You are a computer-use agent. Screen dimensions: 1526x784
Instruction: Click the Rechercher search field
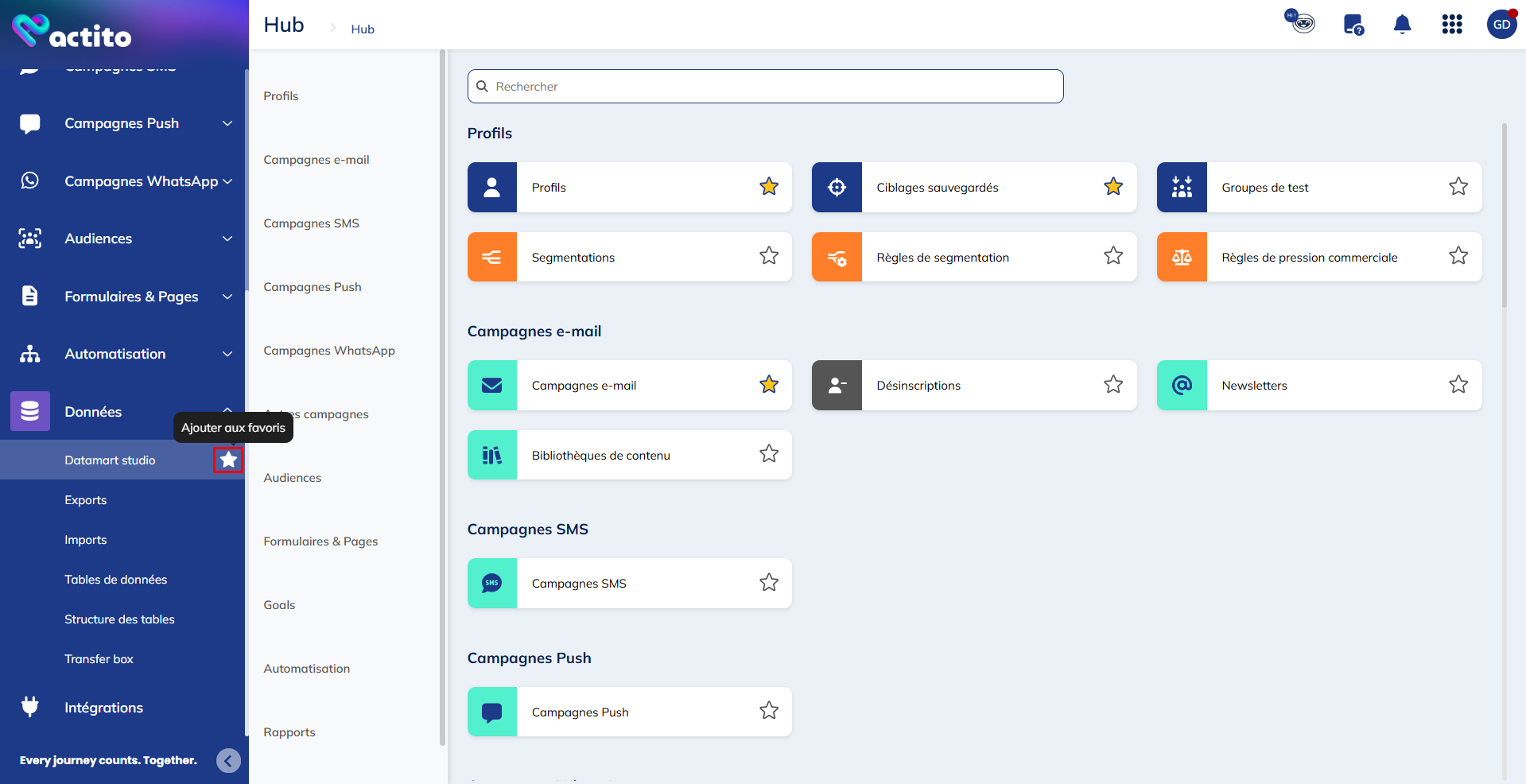click(x=765, y=87)
